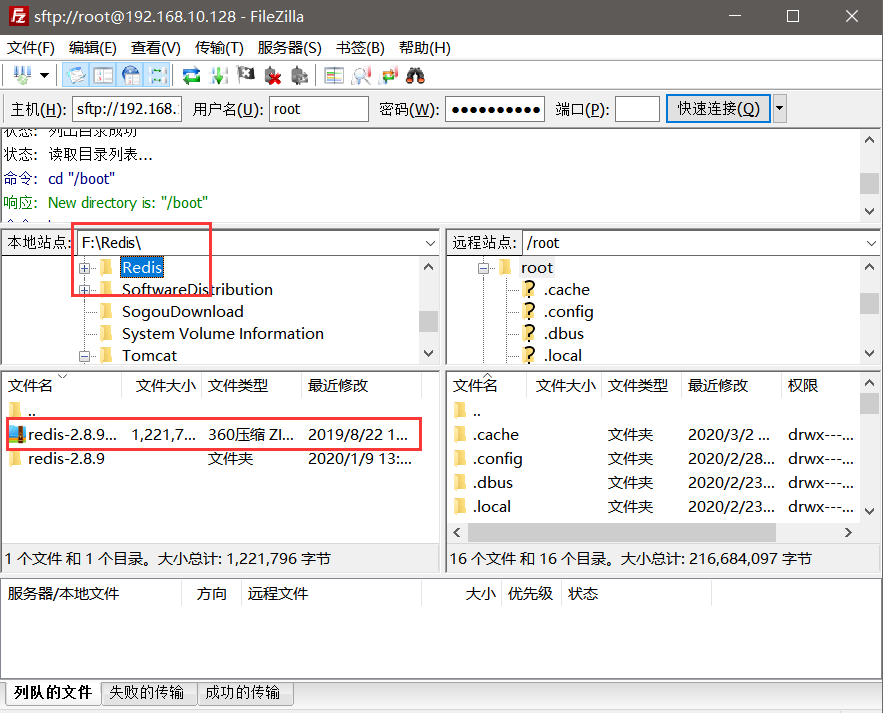Click the folder icon of remote root
The width and height of the screenshot is (883, 713).
pos(505,268)
